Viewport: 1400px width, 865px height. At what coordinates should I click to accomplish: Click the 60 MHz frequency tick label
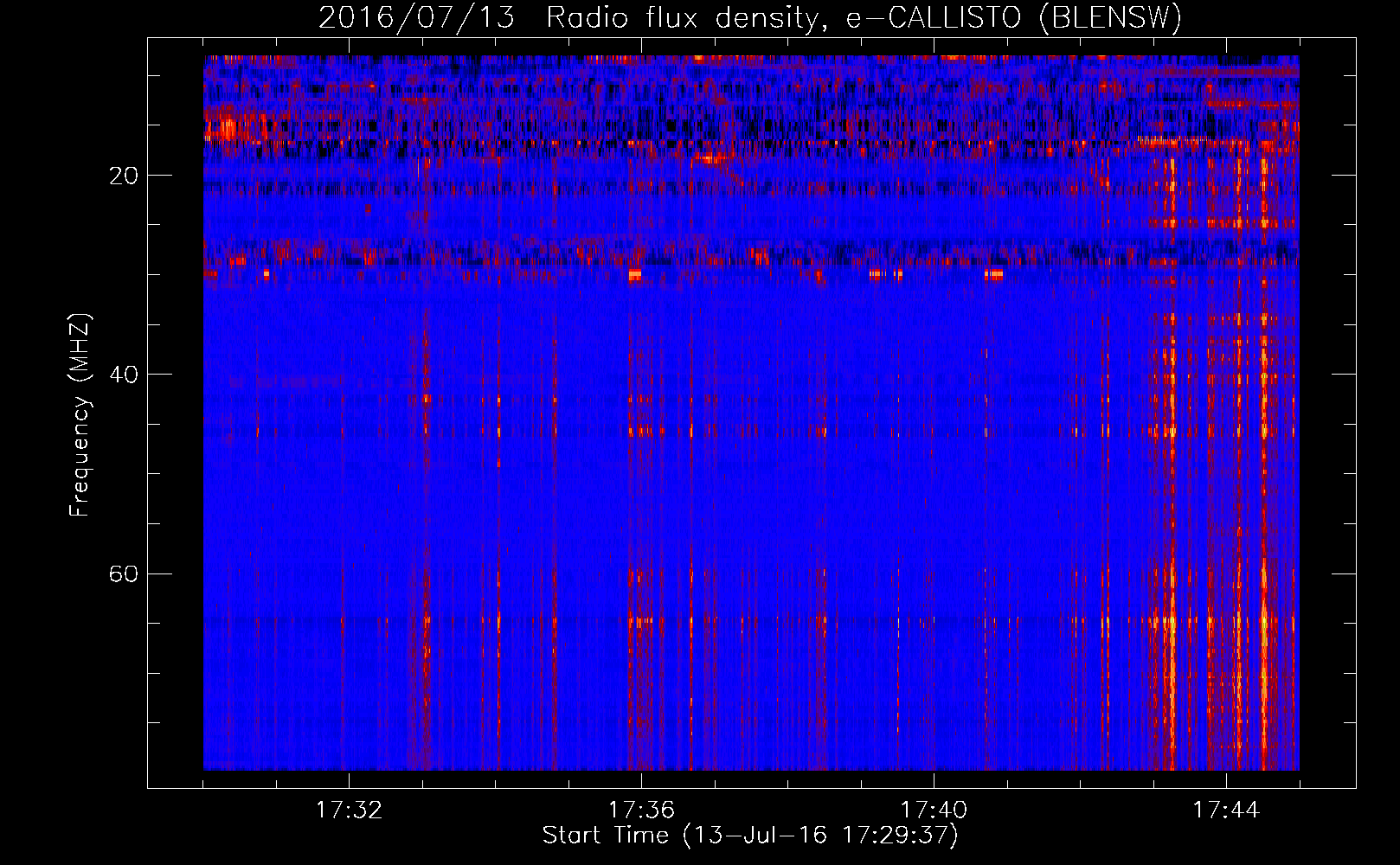point(124,573)
